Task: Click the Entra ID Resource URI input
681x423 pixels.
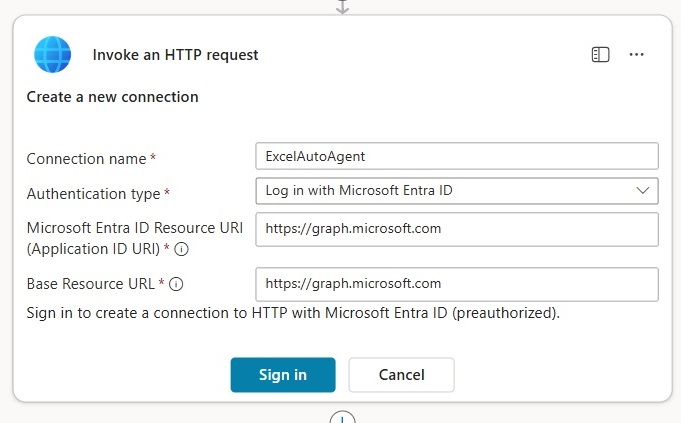Action: (457, 229)
